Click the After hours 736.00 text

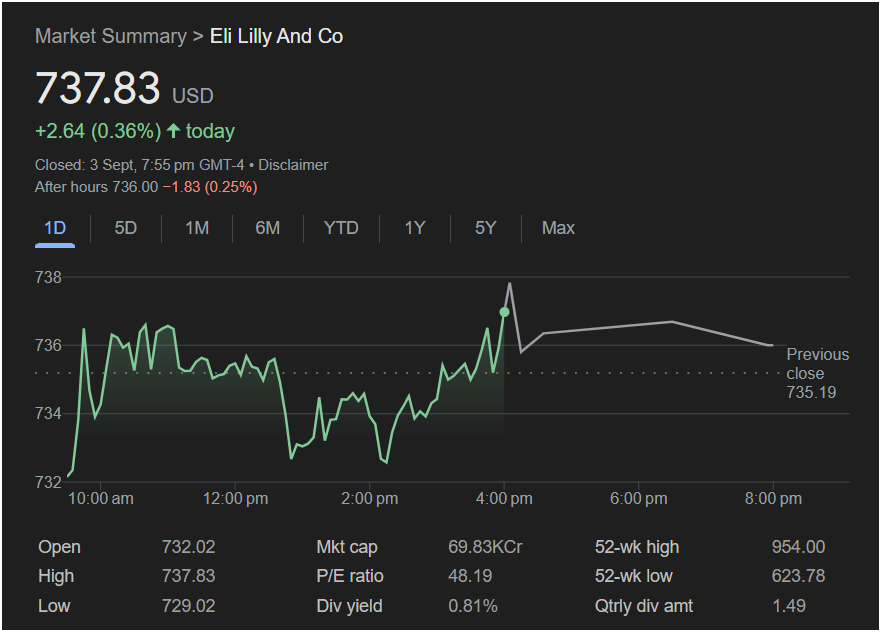(x=97, y=187)
